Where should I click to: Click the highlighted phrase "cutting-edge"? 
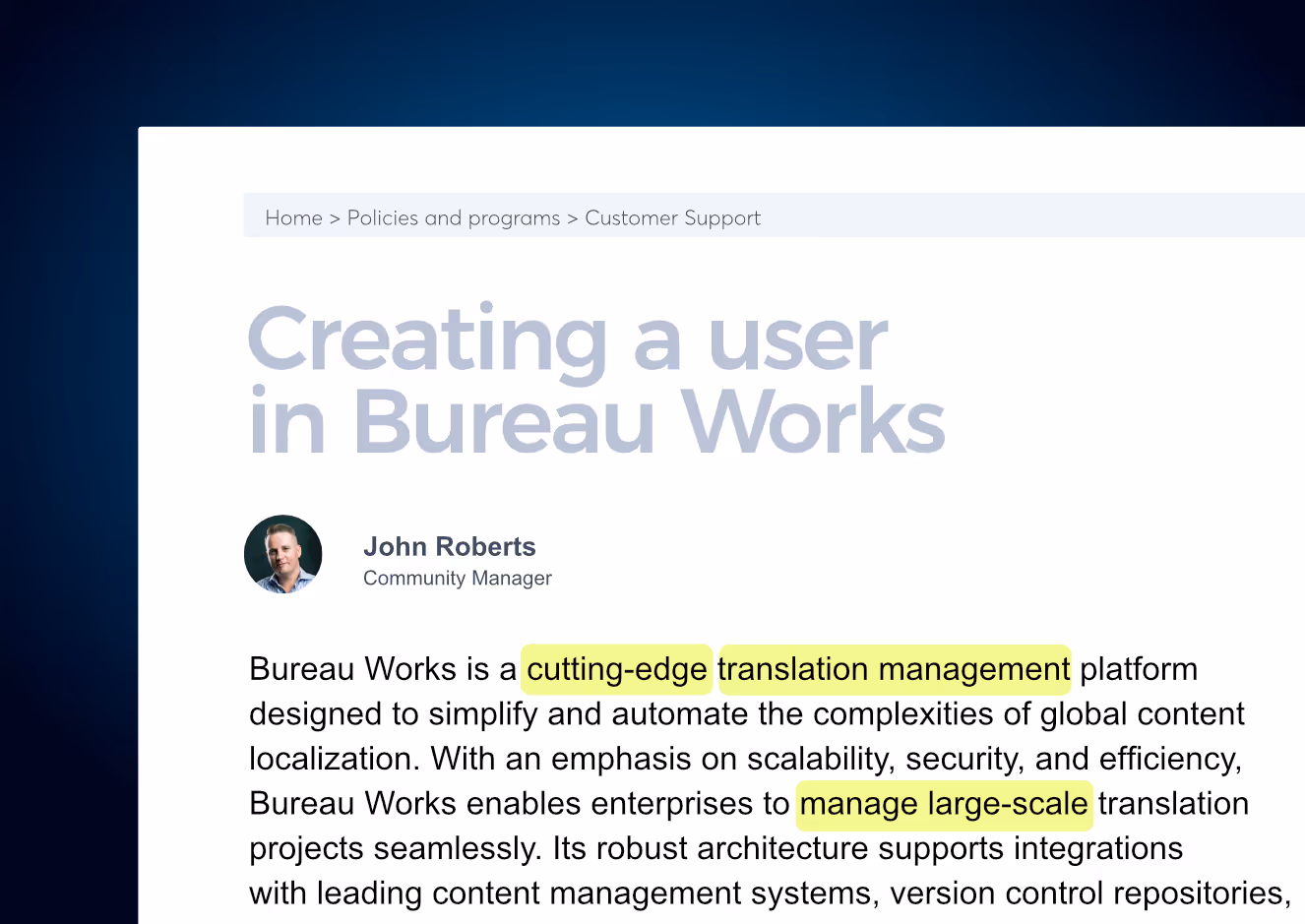[x=617, y=669]
